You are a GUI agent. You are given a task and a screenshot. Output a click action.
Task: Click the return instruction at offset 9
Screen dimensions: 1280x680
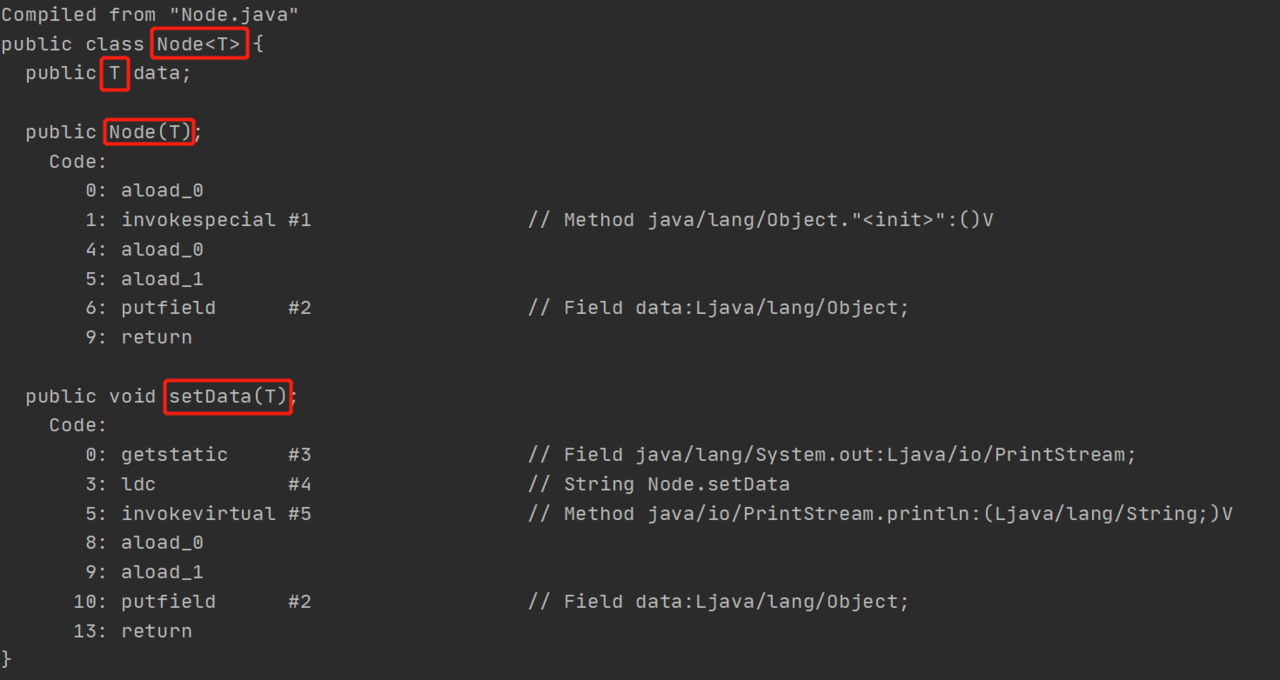point(156,337)
